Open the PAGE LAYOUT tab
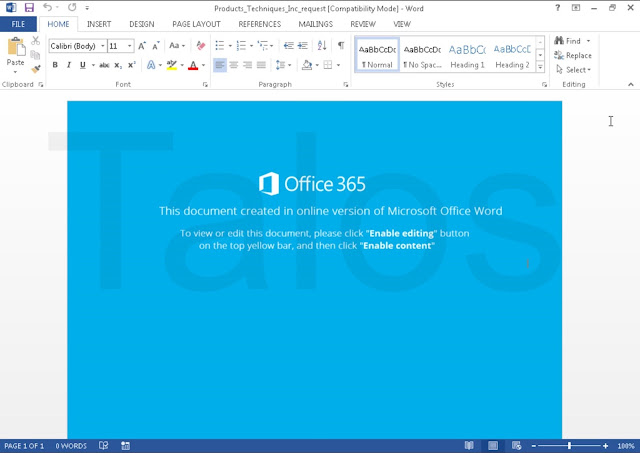This screenshot has height=453, width=640. pyautogui.click(x=196, y=24)
